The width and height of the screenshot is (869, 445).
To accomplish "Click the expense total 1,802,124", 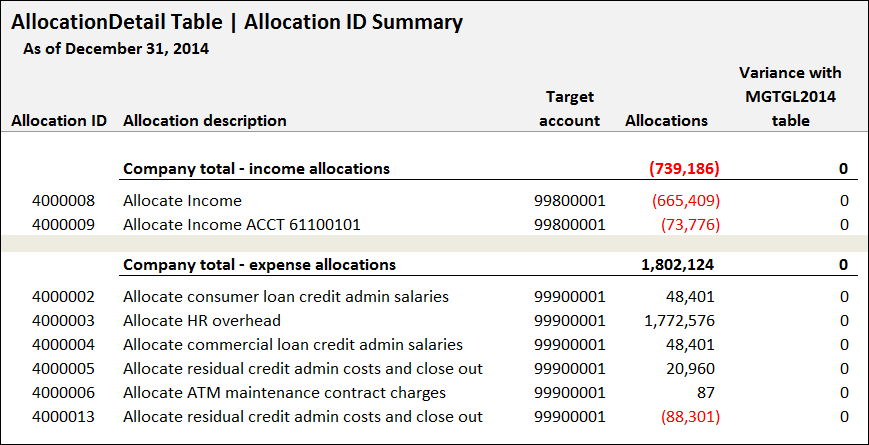I will [677, 265].
